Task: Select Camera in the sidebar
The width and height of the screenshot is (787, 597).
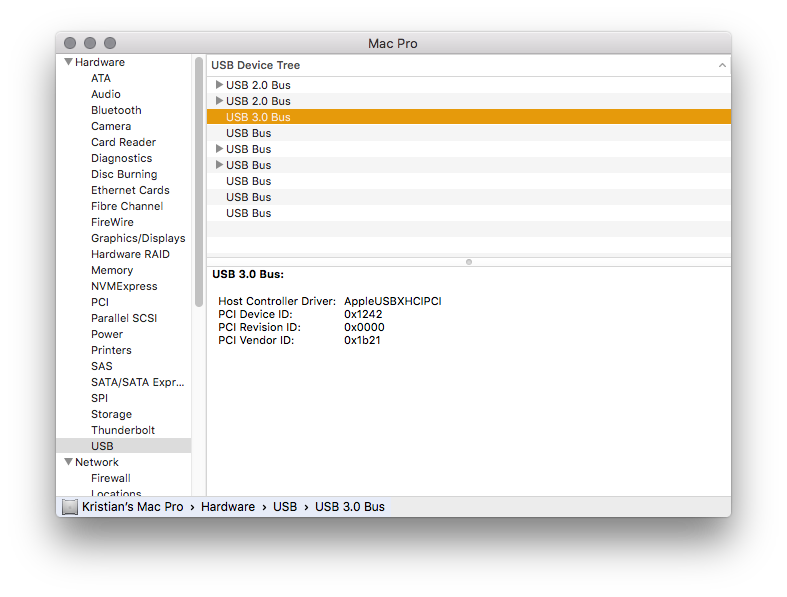Action: point(111,127)
